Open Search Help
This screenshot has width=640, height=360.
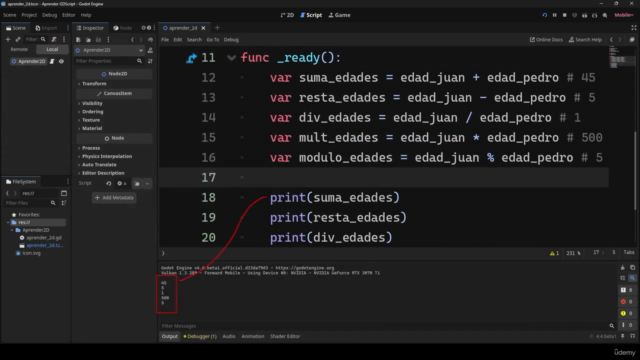[x=585, y=40]
